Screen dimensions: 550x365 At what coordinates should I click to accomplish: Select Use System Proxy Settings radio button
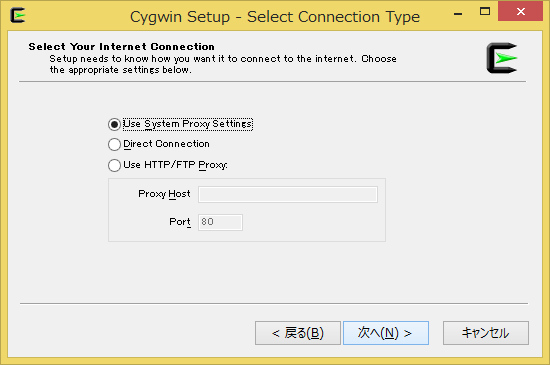(x=114, y=124)
